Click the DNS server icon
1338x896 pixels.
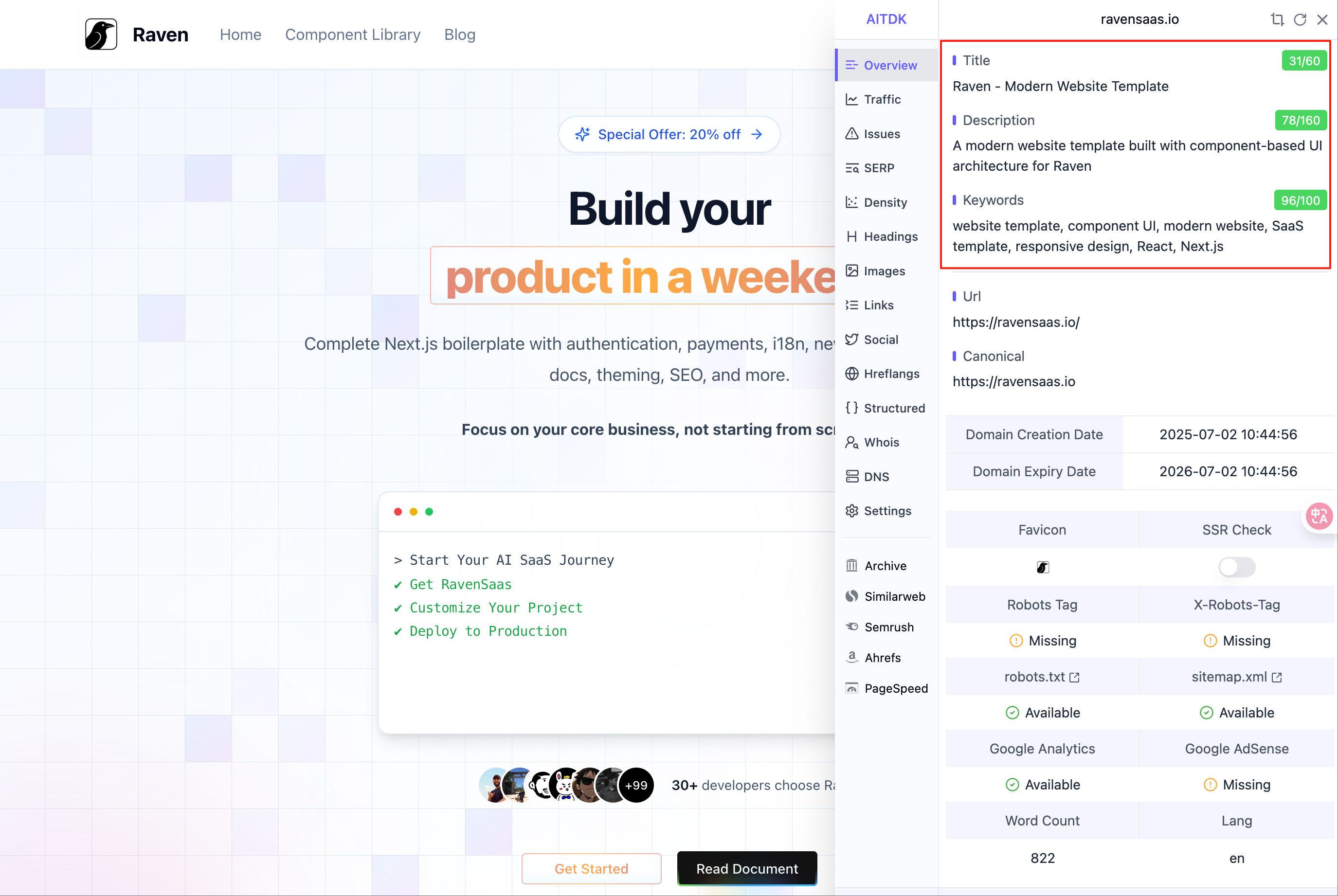[851, 477]
